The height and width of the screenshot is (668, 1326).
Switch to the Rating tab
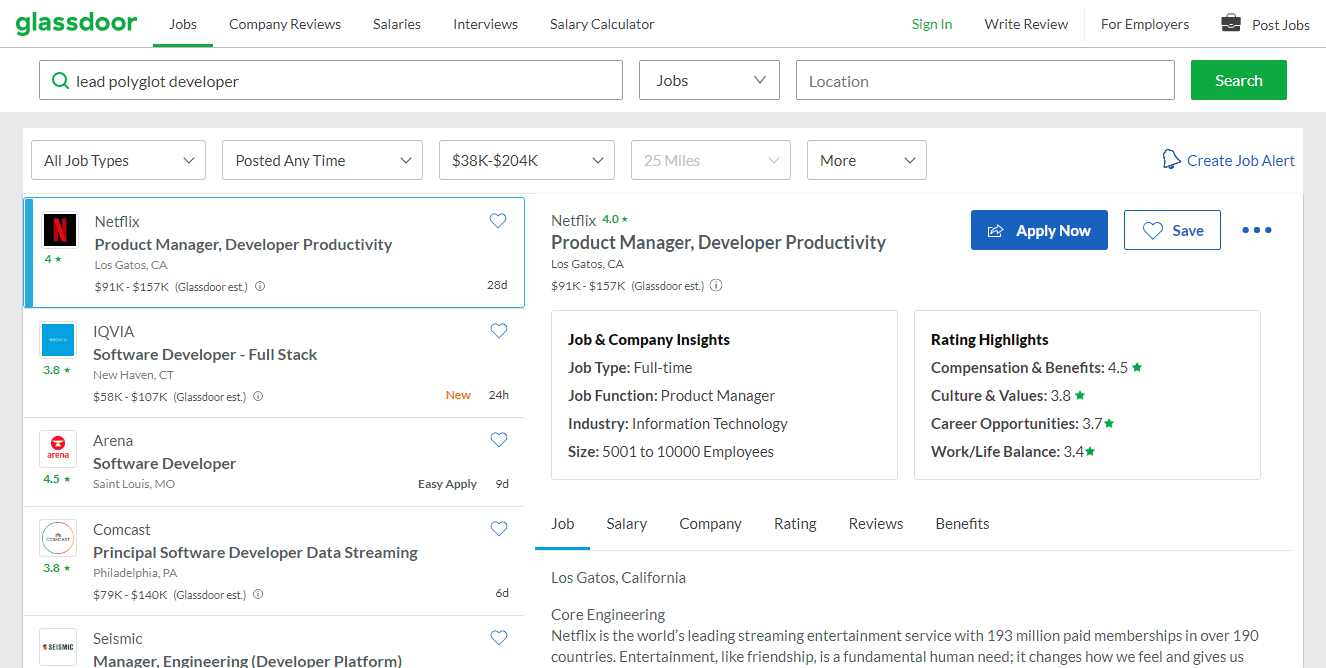(x=795, y=524)
